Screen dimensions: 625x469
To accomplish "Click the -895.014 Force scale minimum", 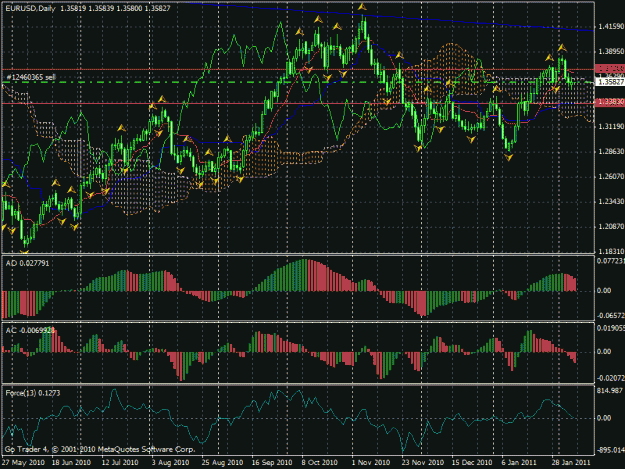I will [x=610, y=450].
